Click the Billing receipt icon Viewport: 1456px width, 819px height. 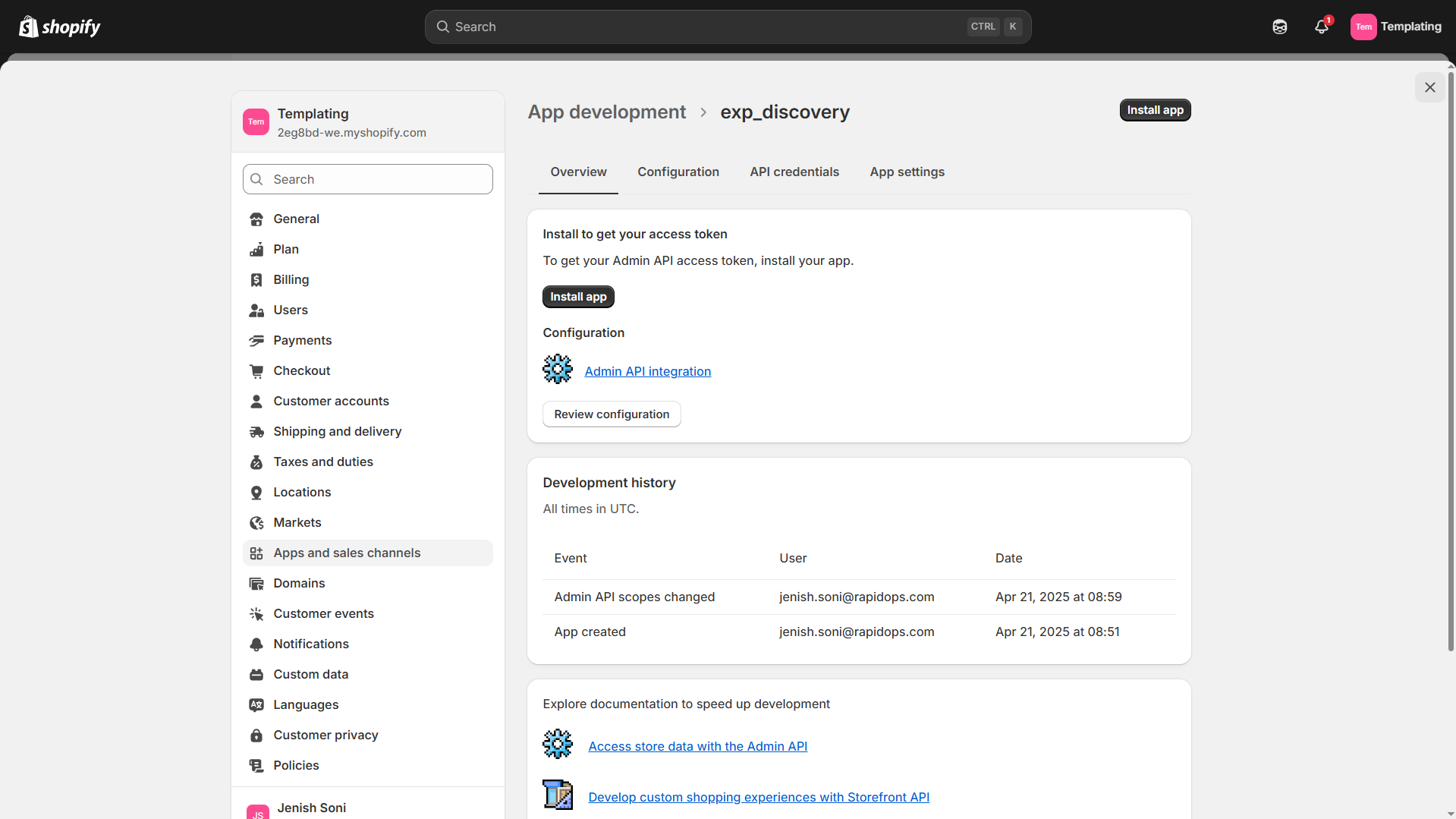coord(256,280)
